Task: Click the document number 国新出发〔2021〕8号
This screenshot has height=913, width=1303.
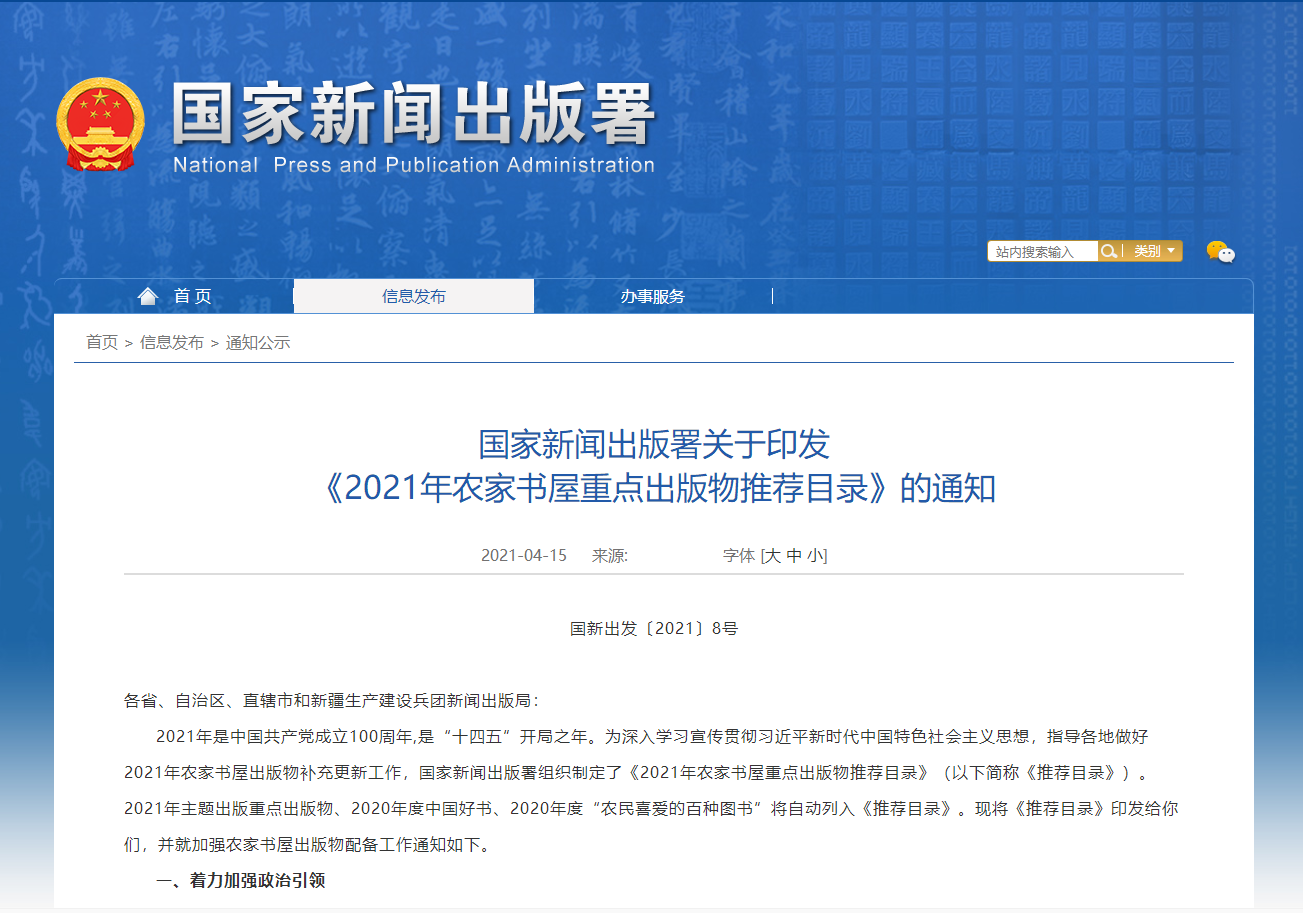Action: (x=653, y=629)
